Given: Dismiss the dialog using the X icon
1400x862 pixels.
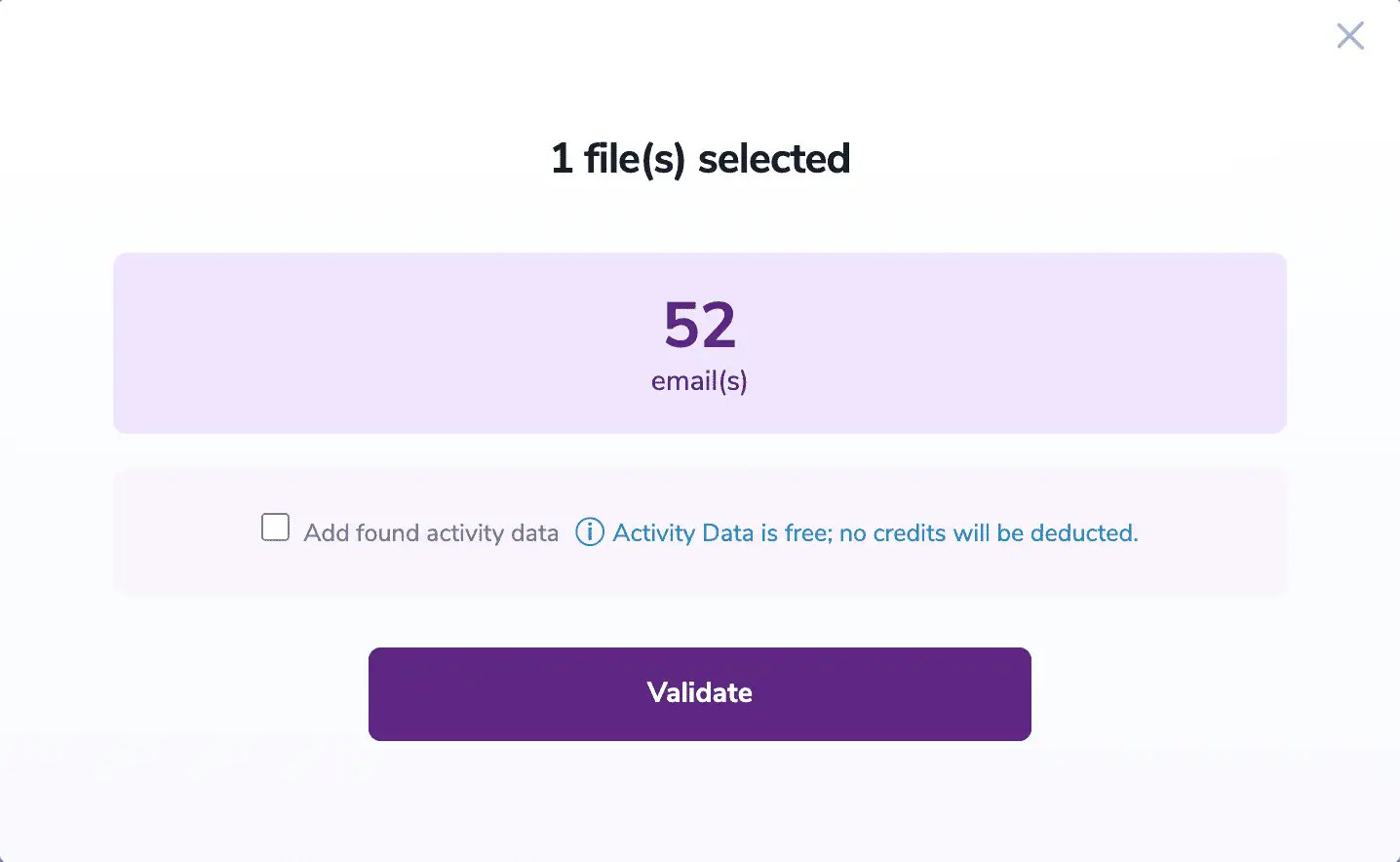Looking at the screenshot, I should [1350, 36].
